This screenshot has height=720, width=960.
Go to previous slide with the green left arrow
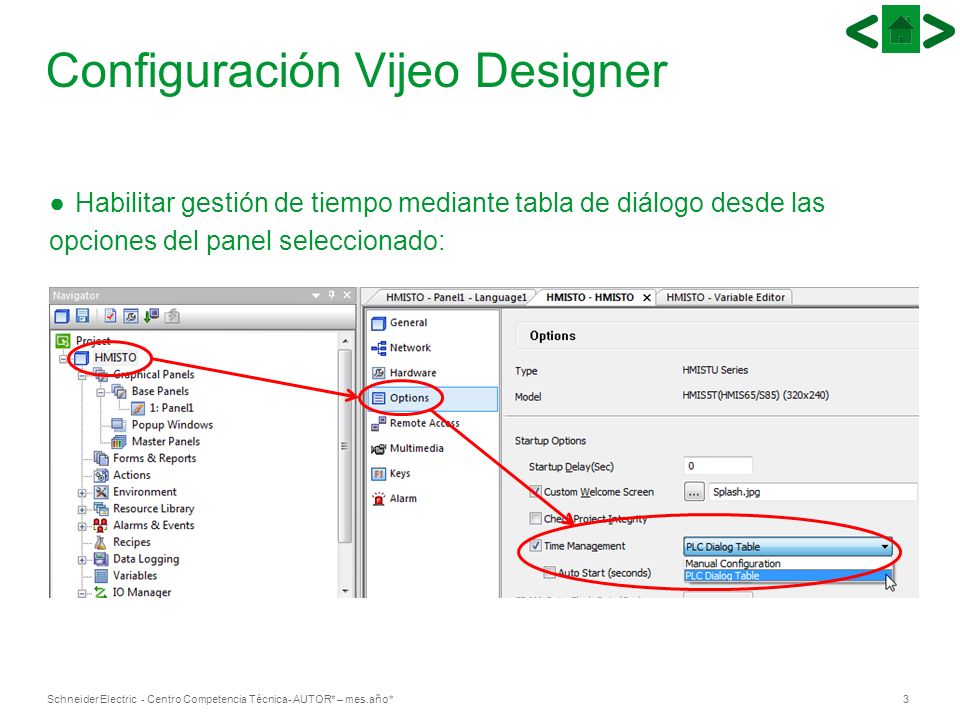click(x=862, y=30)
